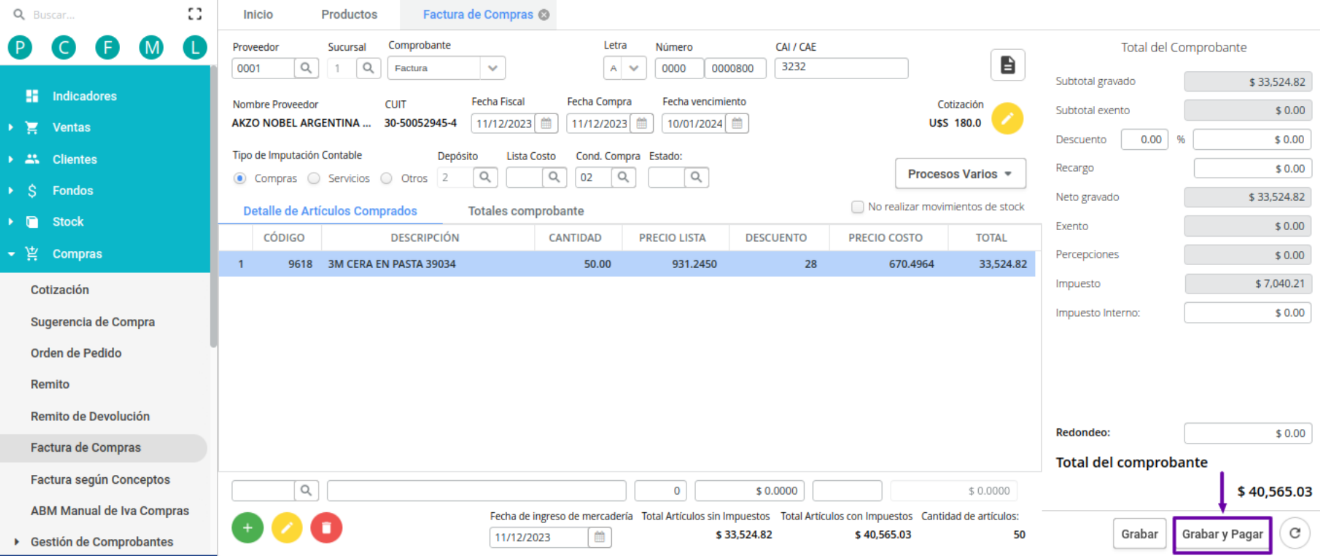Open Letra dropdown arrow
Viewport: 1320px width, 560px height.
pyautogui.click(x=635, y=68)
